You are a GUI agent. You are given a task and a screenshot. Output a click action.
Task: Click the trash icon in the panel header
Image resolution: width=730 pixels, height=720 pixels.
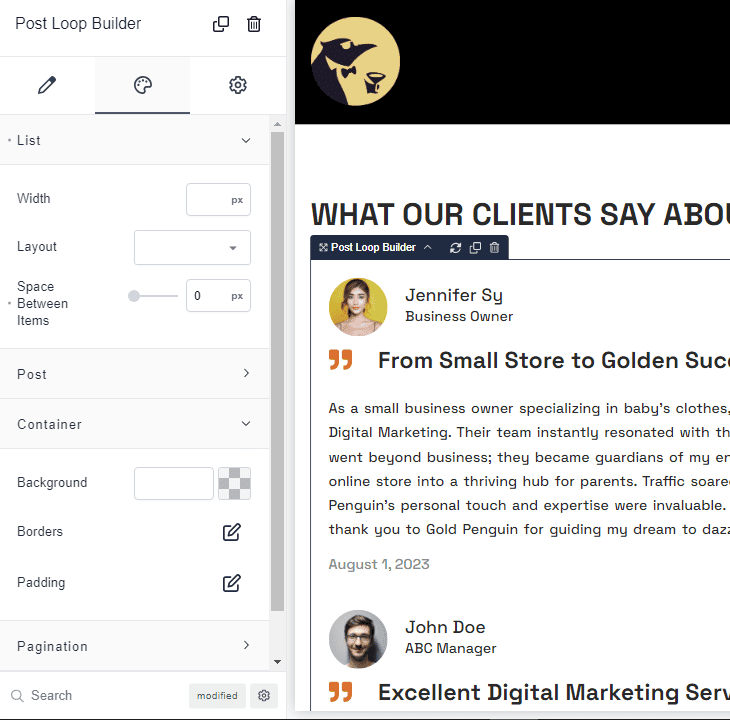click(254, 24)
